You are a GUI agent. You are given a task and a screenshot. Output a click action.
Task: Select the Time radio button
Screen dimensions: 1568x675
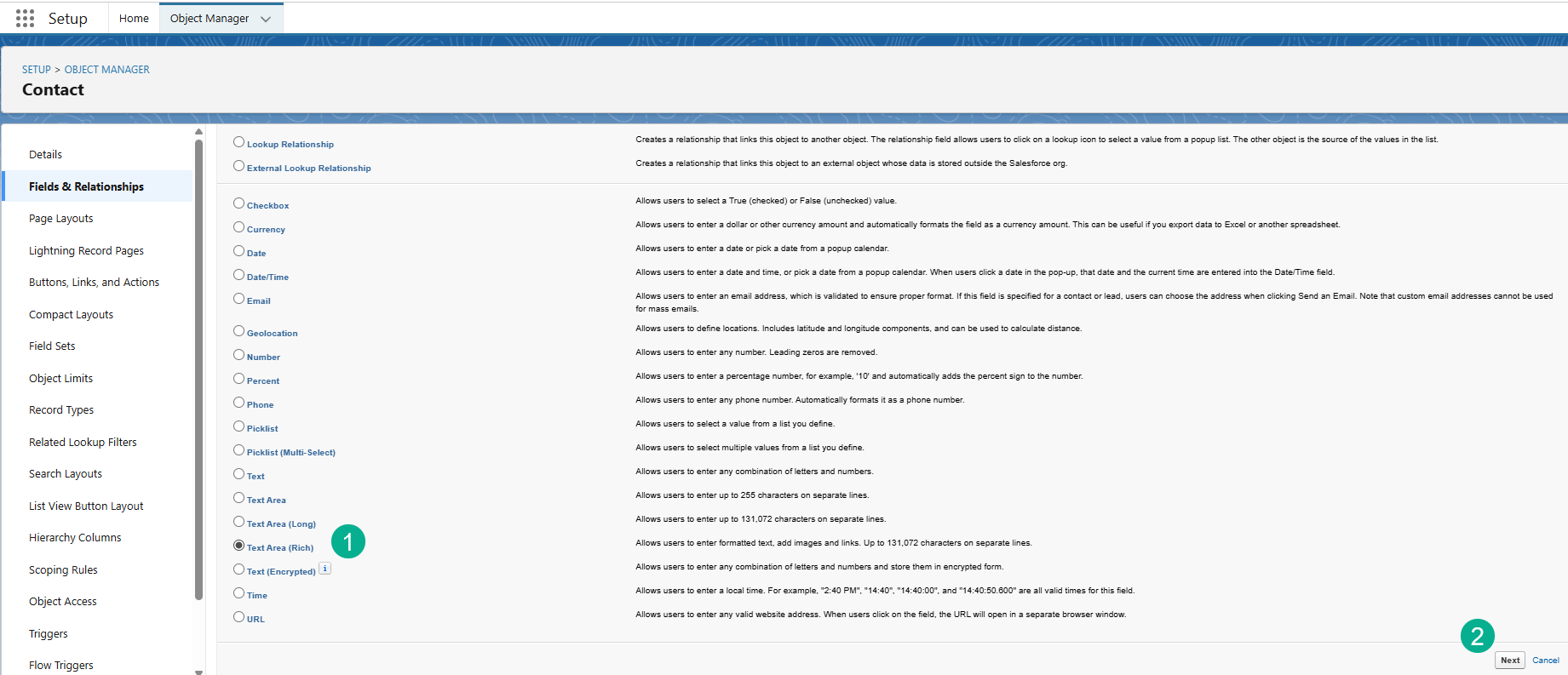[238, 593]
